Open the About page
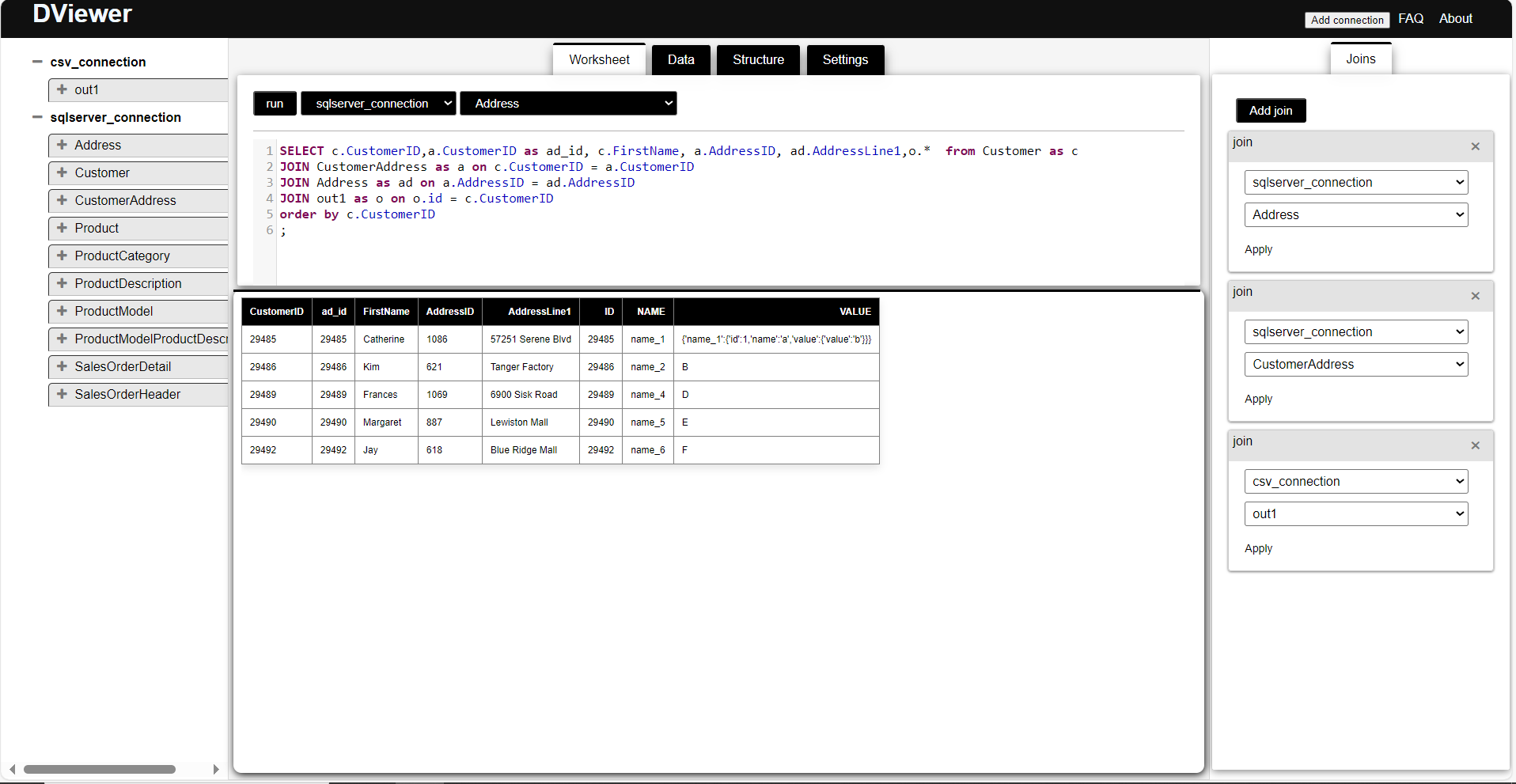Screen dimensions: 1516x784 point(1455,18)
